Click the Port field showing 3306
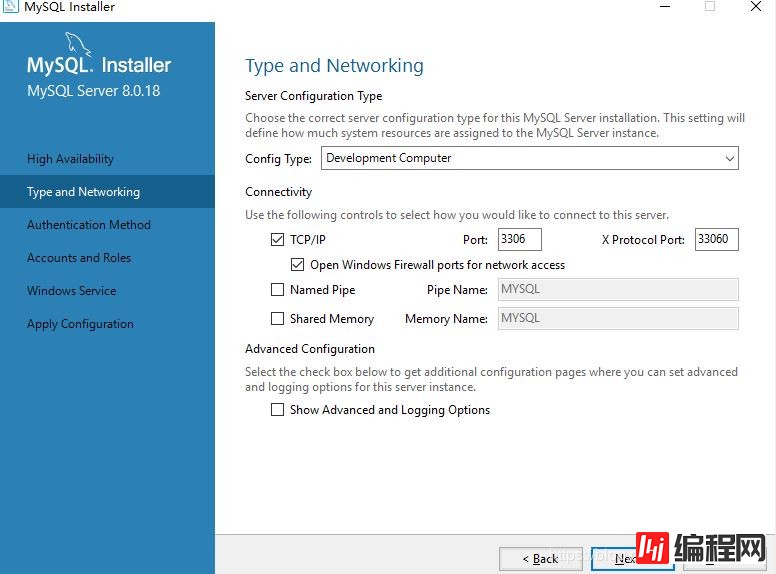This screenshot has width=776, height=574. [520, 239]
